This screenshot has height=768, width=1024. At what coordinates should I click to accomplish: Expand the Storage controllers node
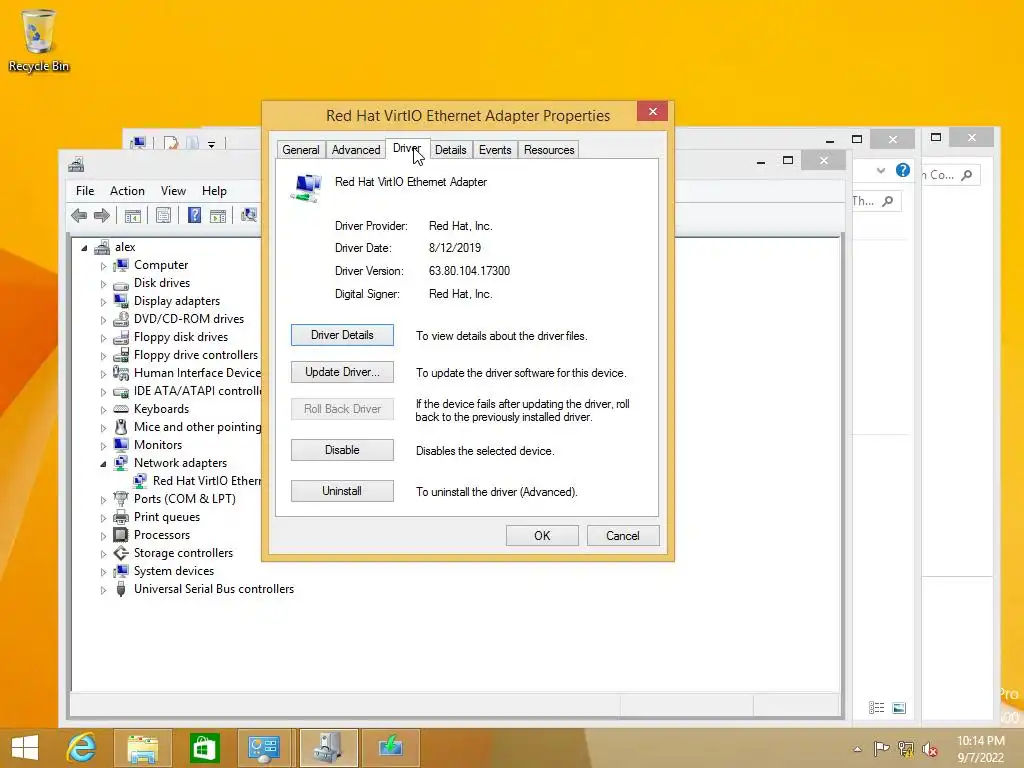103,554
